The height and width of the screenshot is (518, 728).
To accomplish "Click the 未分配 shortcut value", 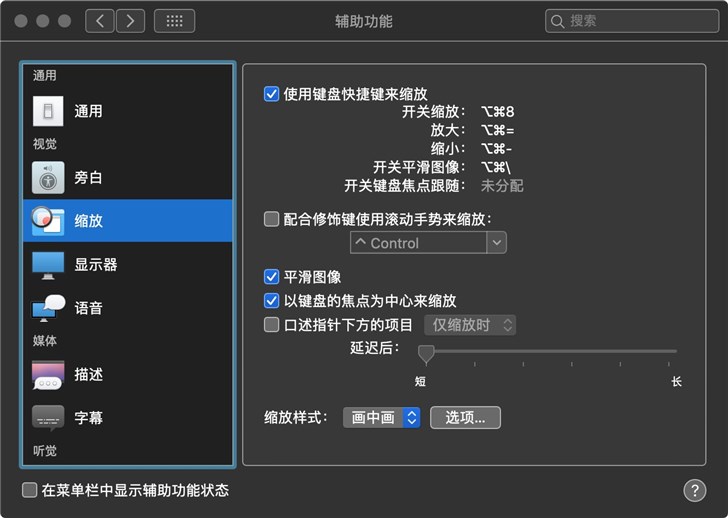I will click(502, 186).
